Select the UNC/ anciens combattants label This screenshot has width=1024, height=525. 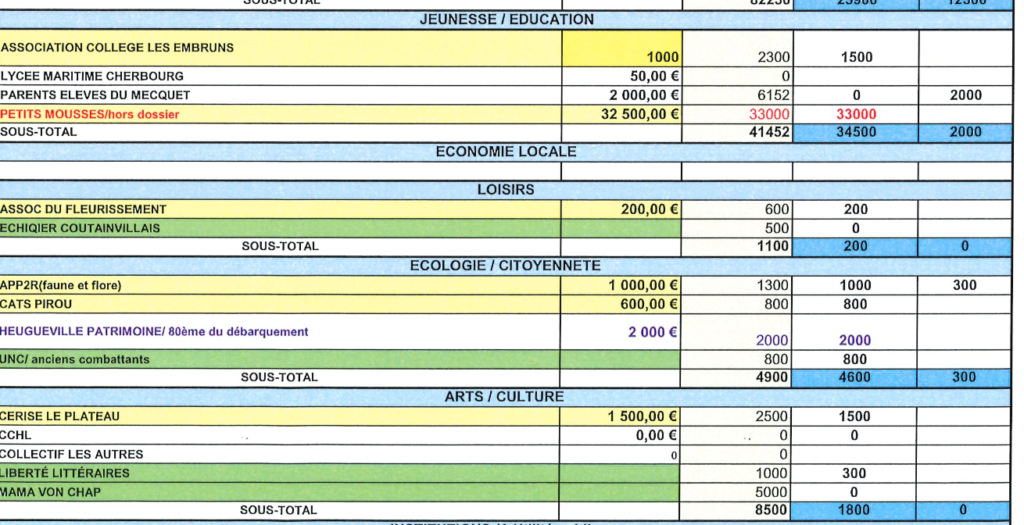(75, 360)
